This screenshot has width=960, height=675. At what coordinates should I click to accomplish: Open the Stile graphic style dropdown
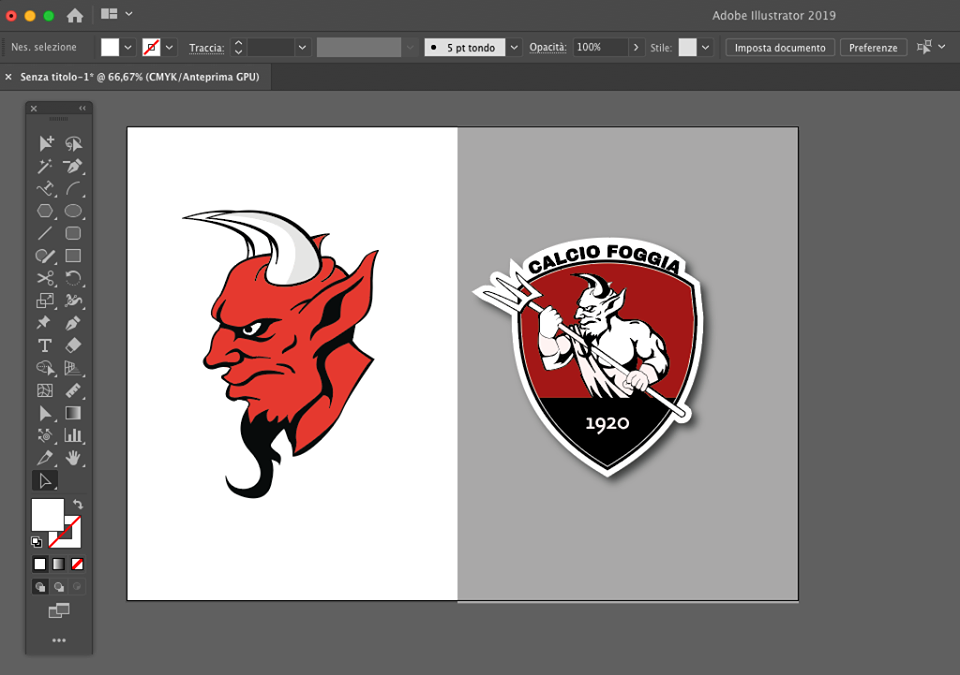tap(706, 47)
